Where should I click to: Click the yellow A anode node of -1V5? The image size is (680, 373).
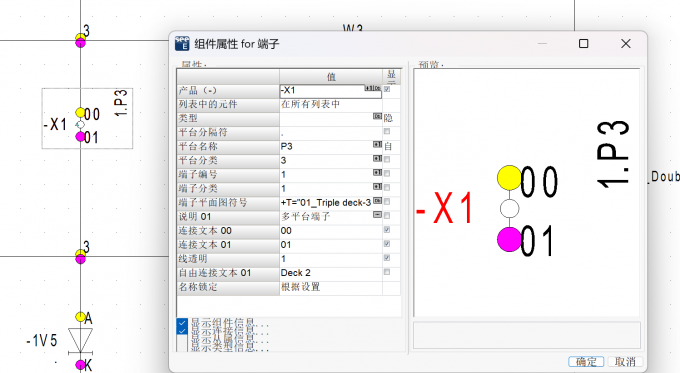[x=80, y=317]
